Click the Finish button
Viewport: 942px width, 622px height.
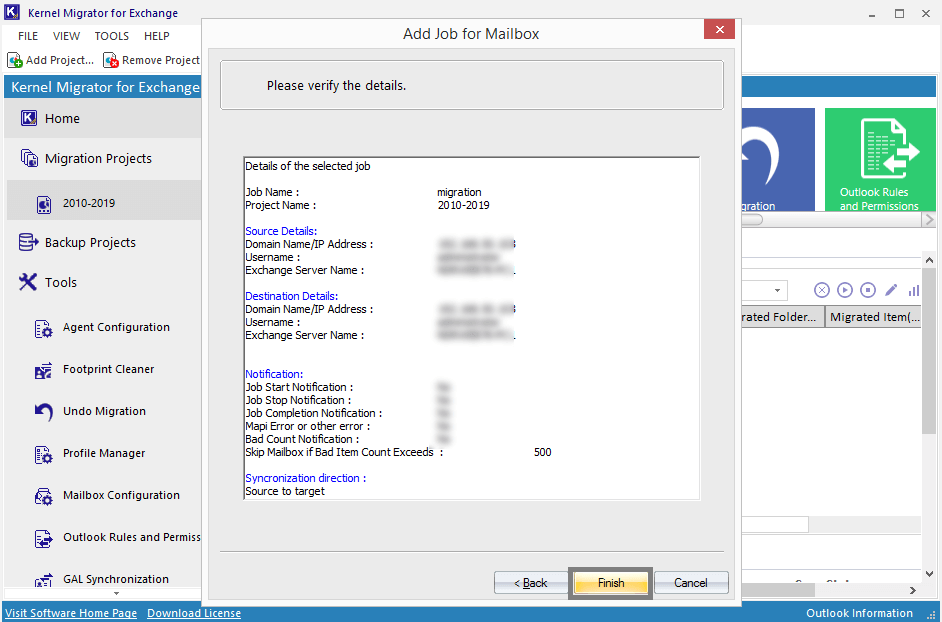tap(610, 582)
